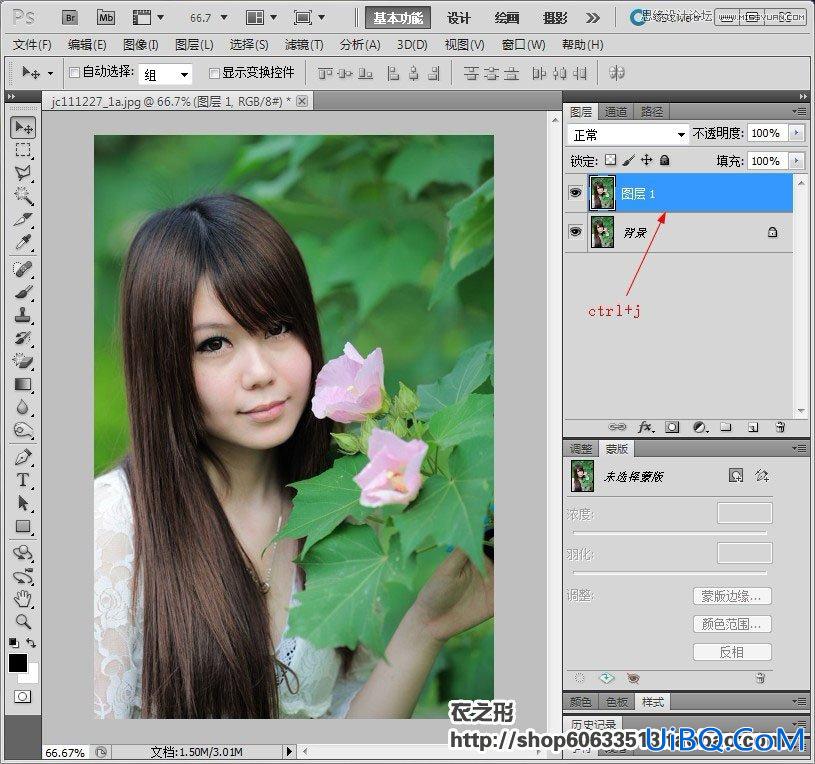Toggle lock transparent pixels

click(x=611, y=160)
